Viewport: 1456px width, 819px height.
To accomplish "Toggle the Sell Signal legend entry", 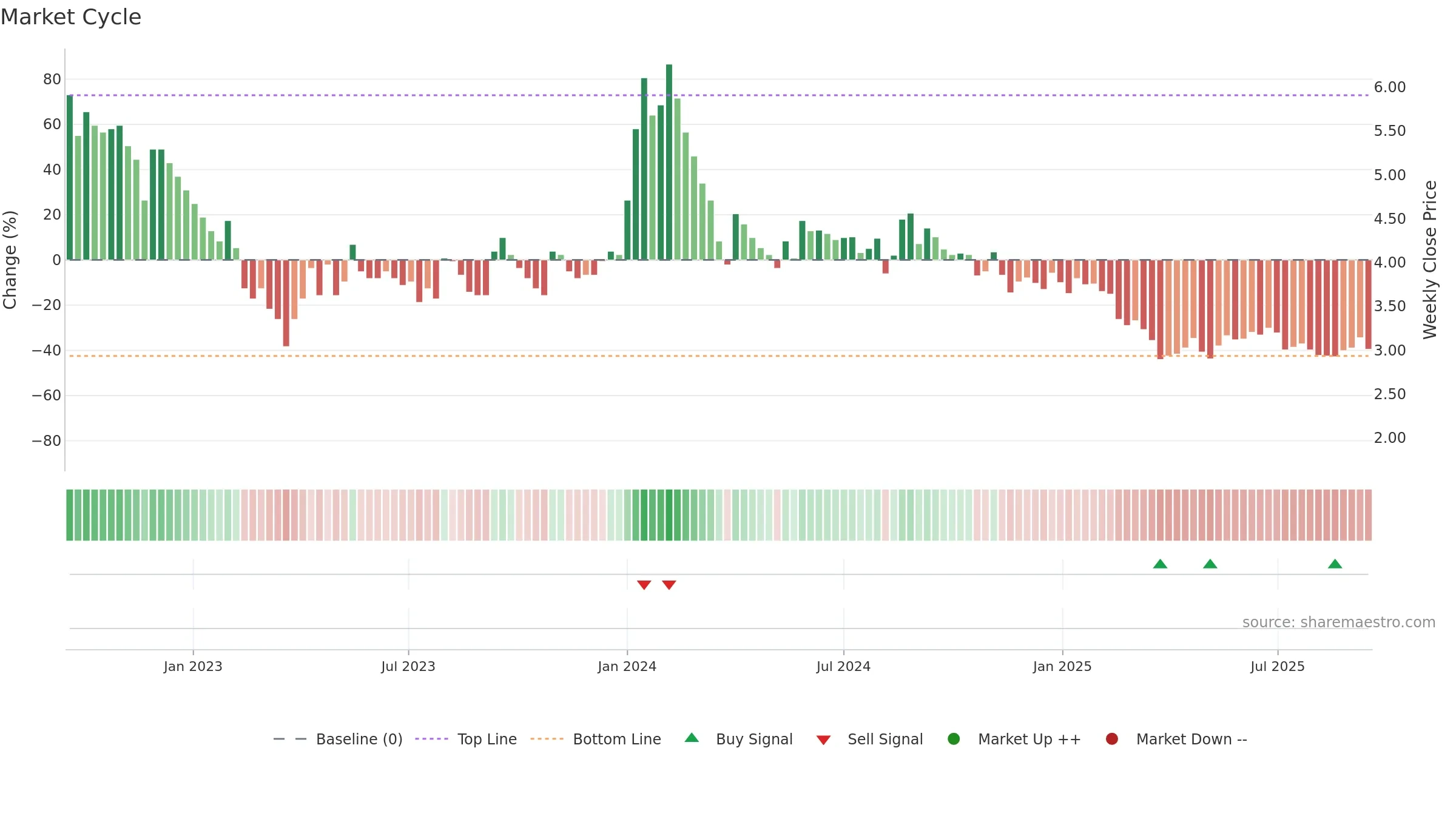I will pyautogui.click(x=869, y=739).
